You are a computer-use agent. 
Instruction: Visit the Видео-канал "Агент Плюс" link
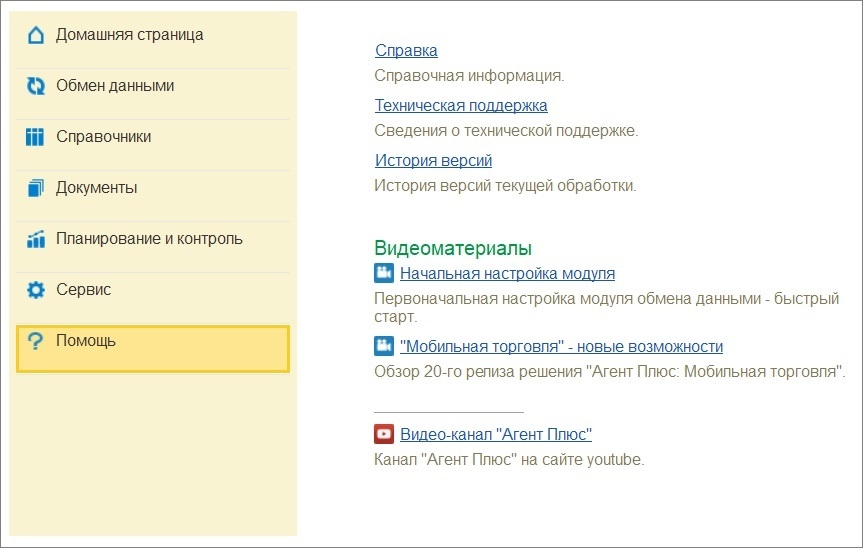(x=496, y=434)
